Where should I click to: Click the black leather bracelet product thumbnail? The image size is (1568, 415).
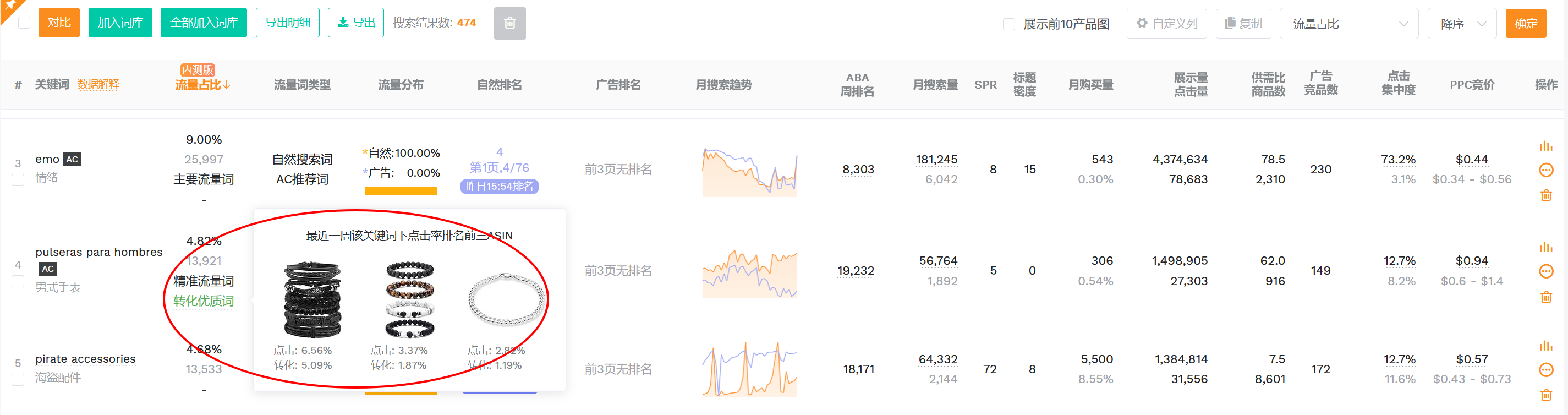coord(312,300)
